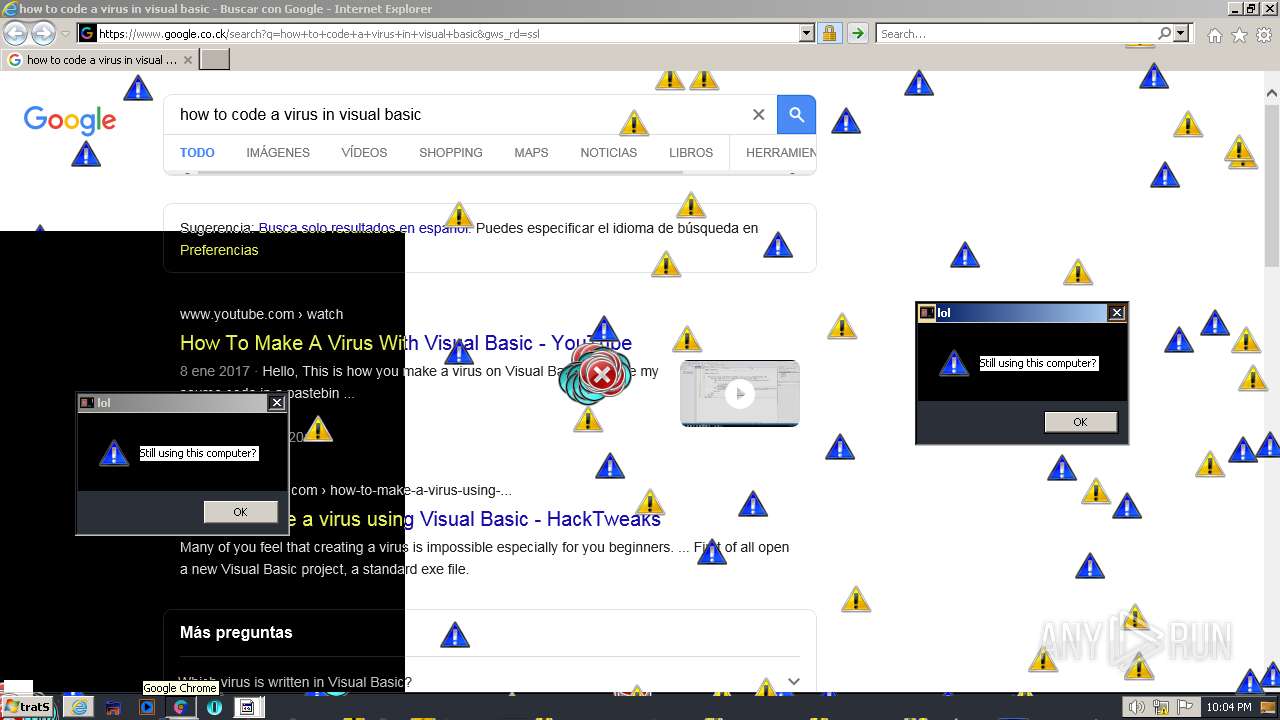The image size is (1280, 720).
Task: Open the IE Tools gear icon
Action: tap(1264, 35)
